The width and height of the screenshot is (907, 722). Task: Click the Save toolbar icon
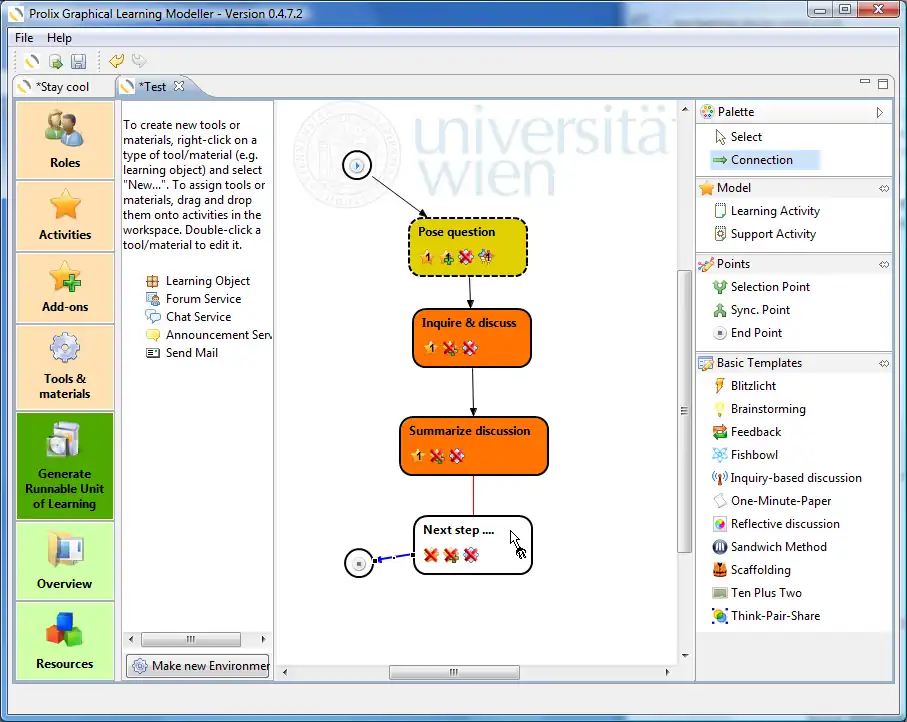click(78, 62)
